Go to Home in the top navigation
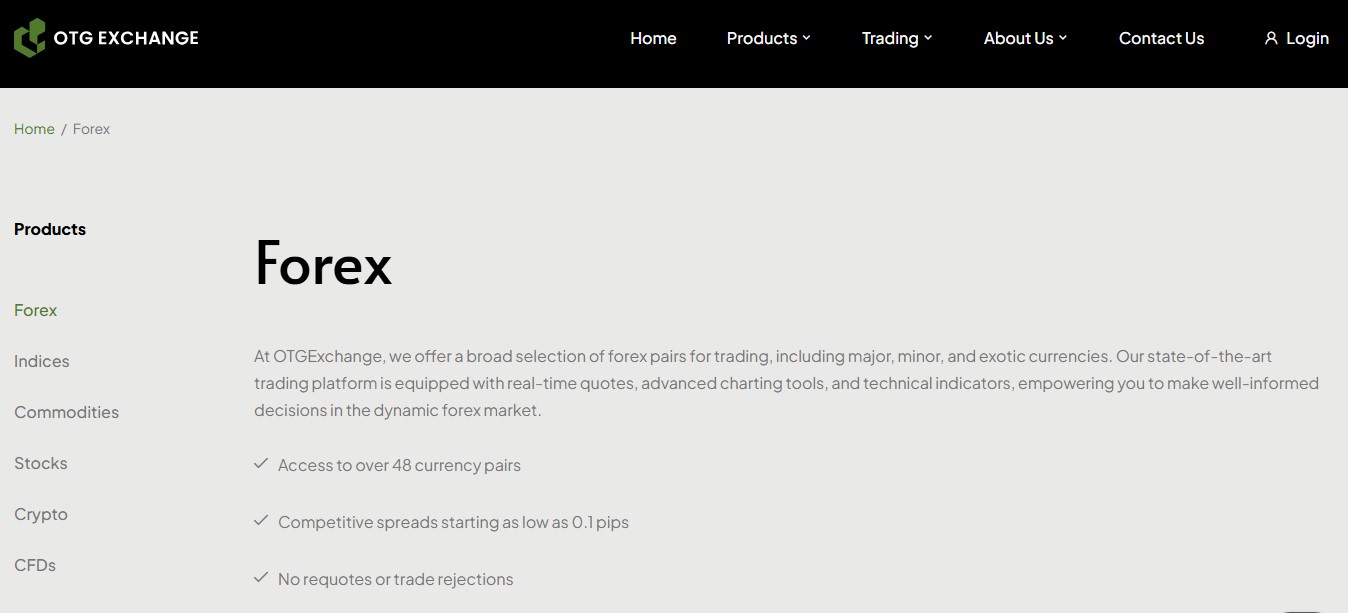The height and width of the screenshot is (613, 1348). coord(653,38)
